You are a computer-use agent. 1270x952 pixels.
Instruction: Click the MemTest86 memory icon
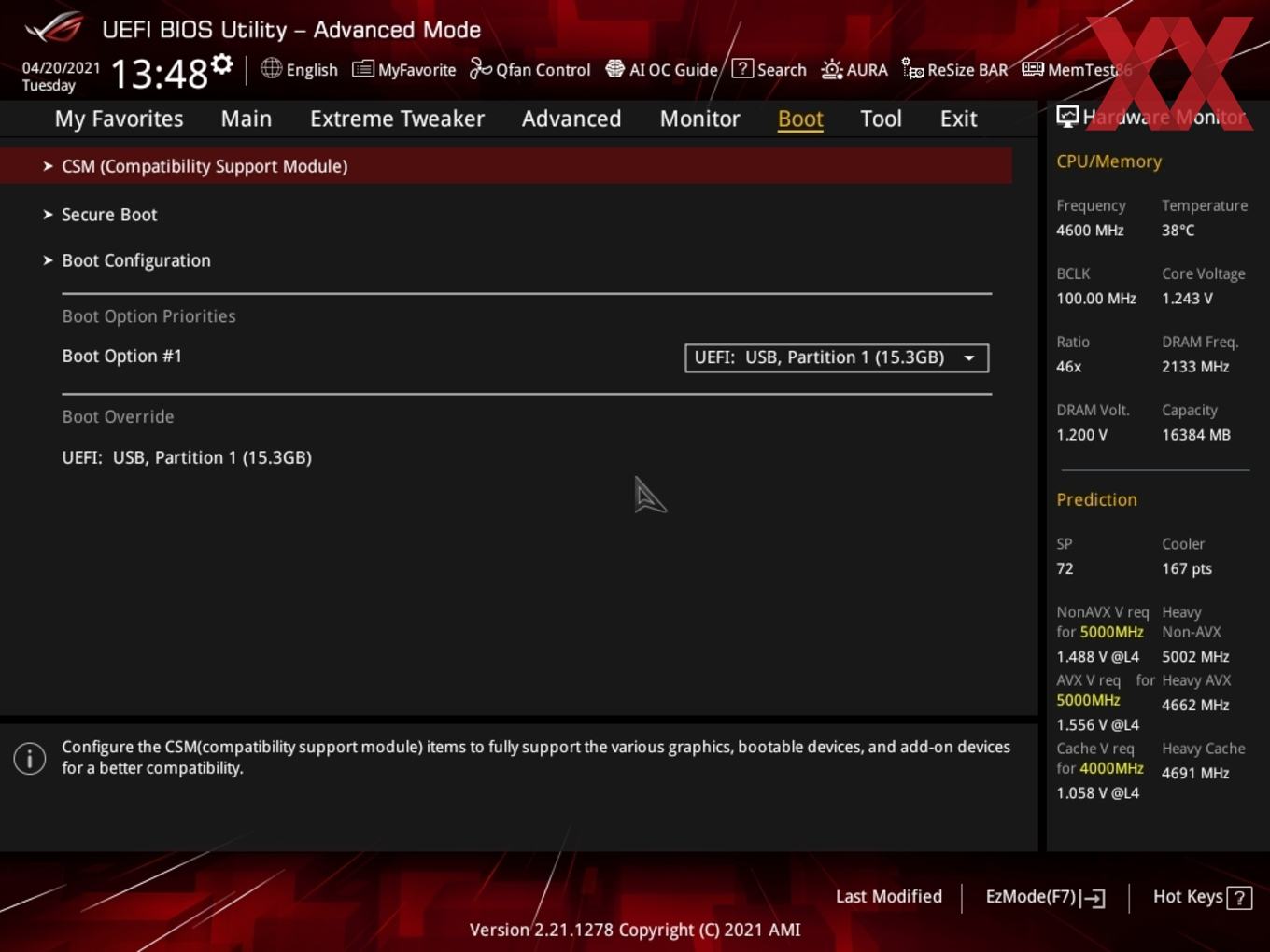click(x=1033, y=69)
